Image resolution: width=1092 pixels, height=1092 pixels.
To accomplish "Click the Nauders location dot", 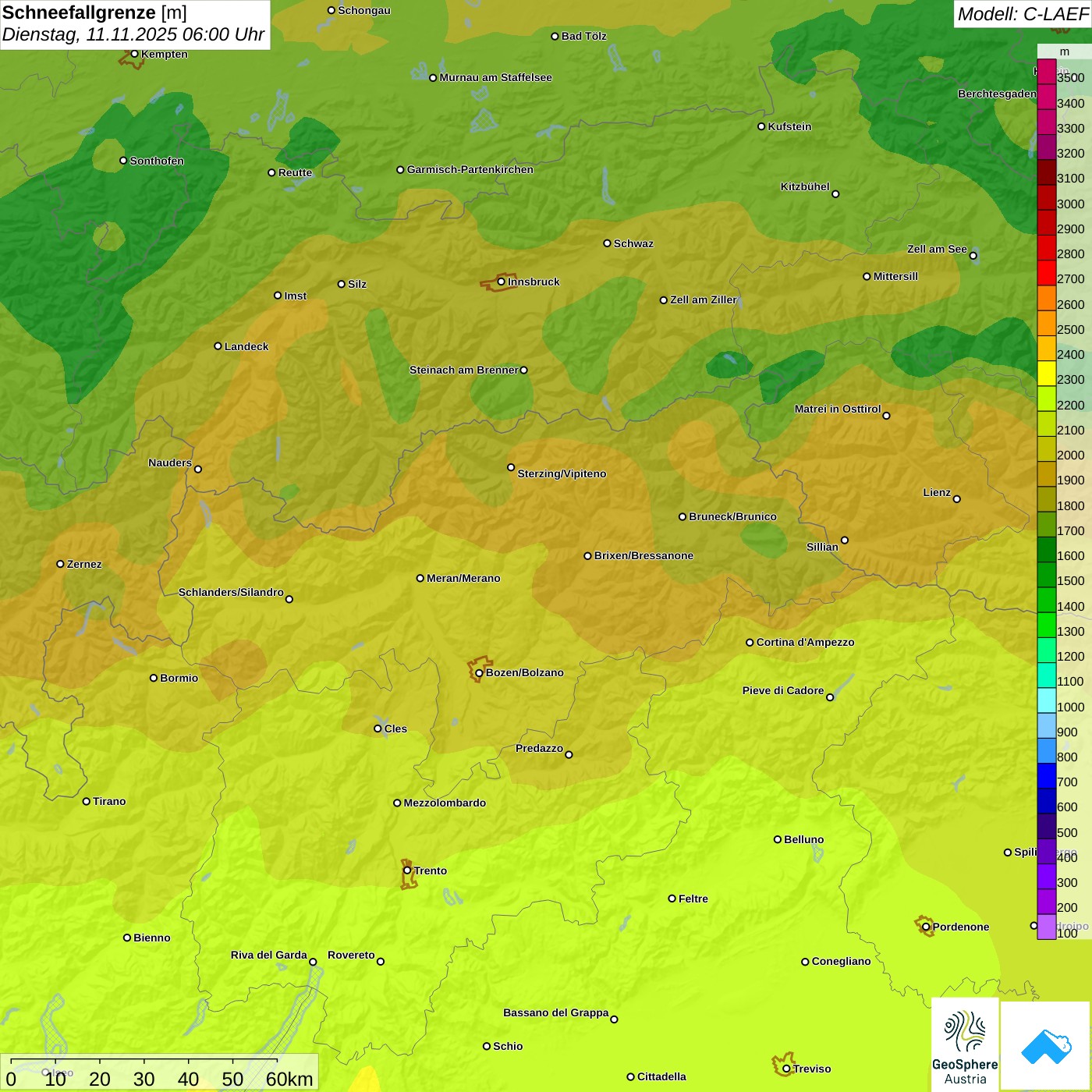I will point(198,469).
